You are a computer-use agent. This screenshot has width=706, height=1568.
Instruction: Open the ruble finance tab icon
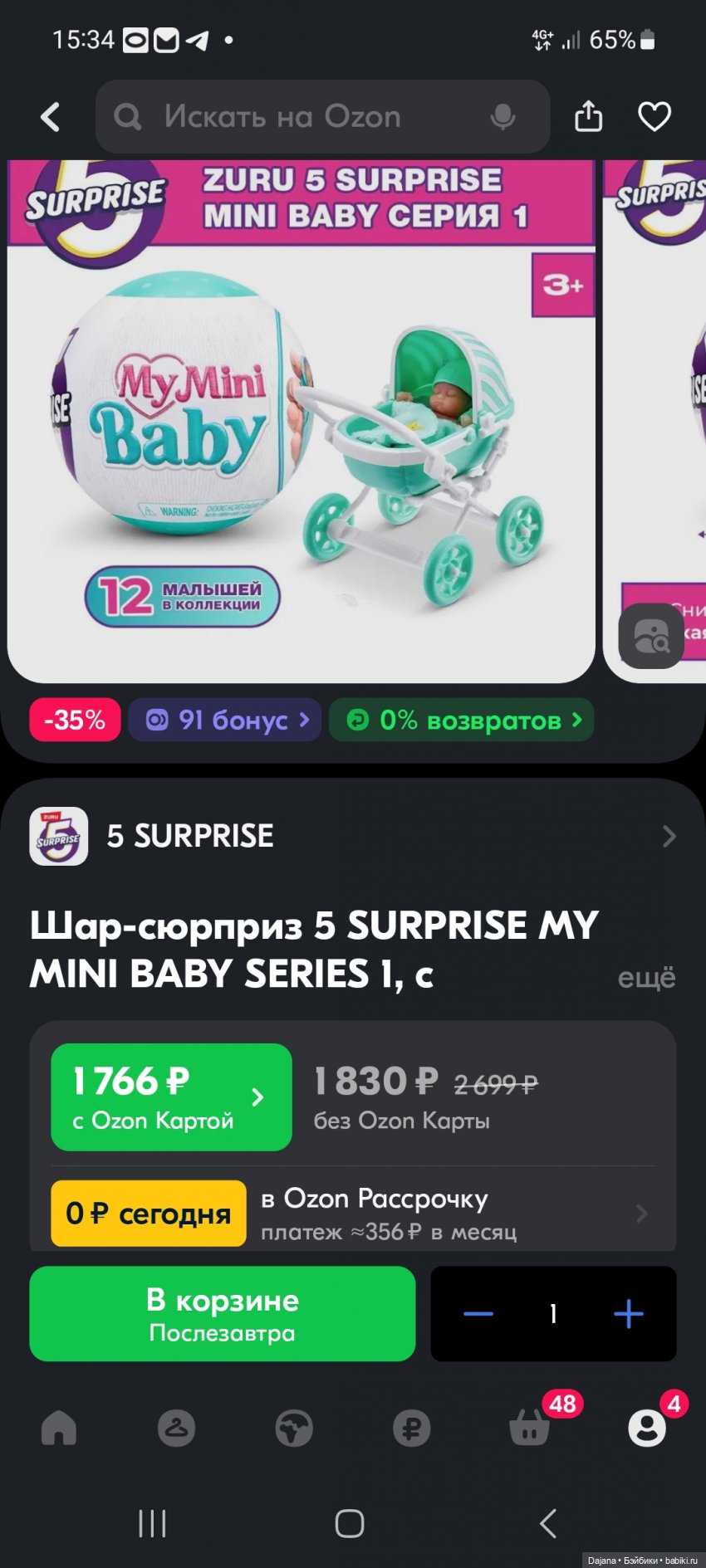click(412, 1428)
